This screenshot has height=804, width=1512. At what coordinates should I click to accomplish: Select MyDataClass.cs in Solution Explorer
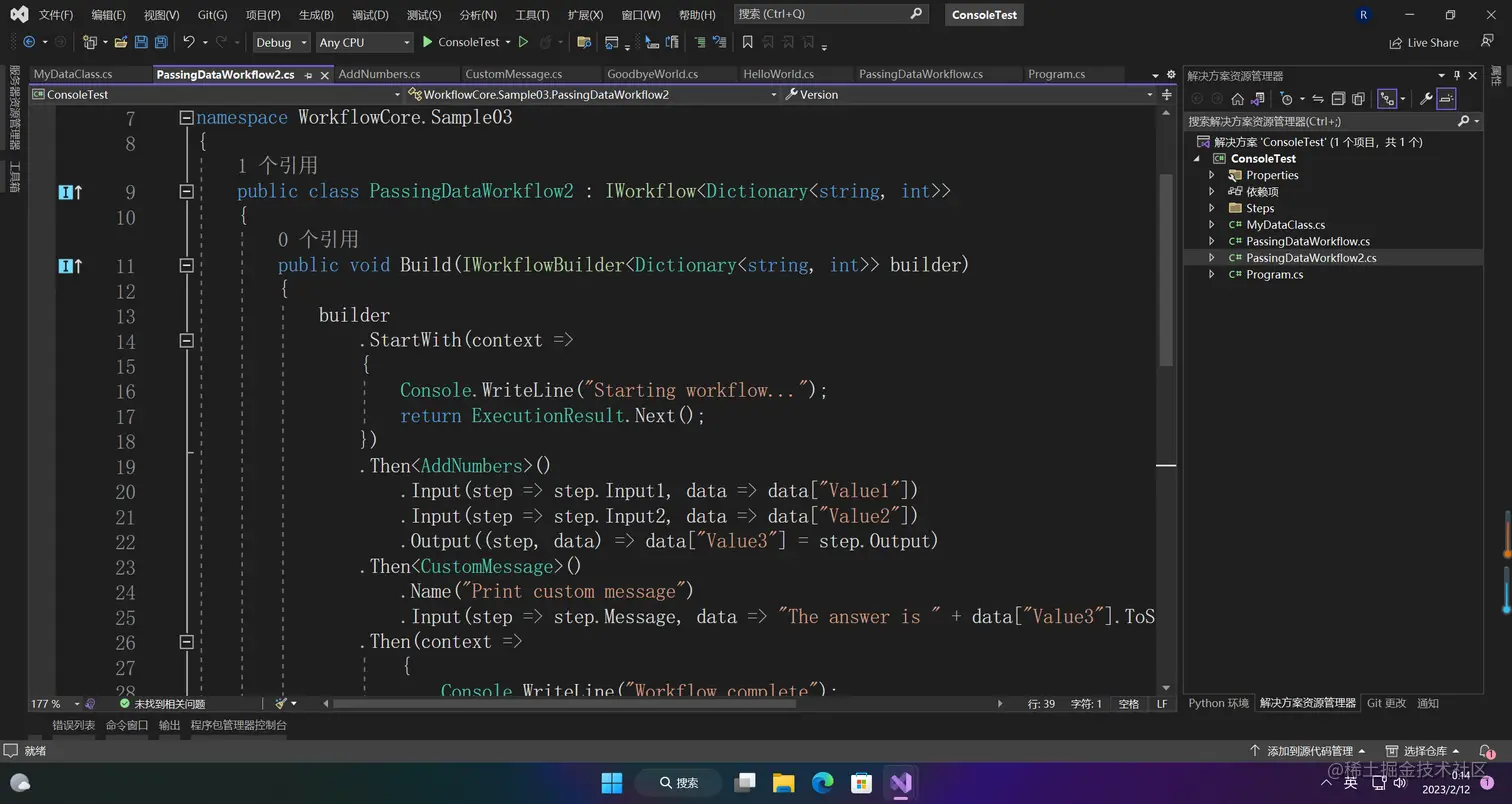pos(1285,224)
